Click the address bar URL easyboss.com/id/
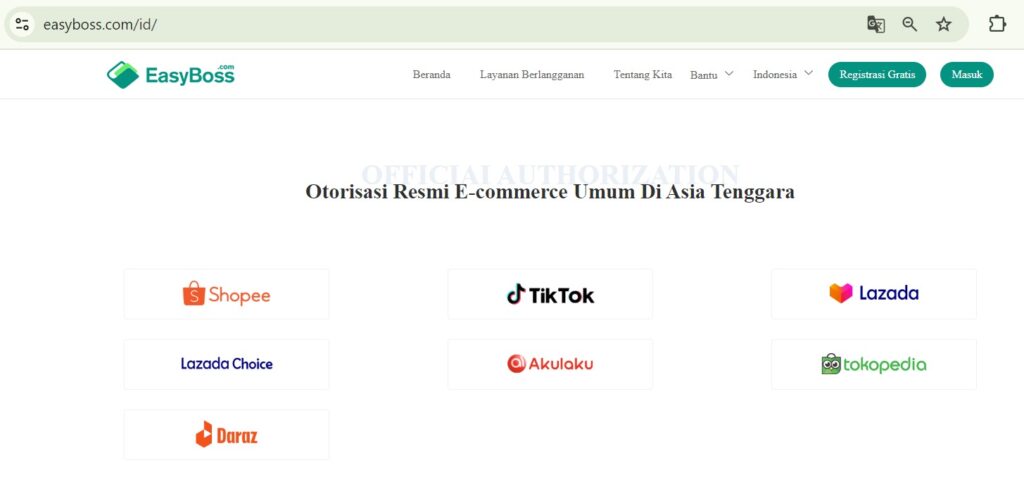This screenshot has height=491, width=1024. (100, 25)
